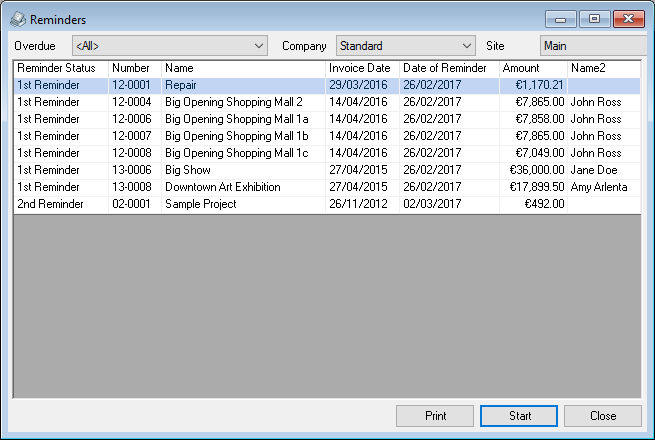Click the Name2 column header
Screen dimensions: 655x440
(x=603, y=68)
